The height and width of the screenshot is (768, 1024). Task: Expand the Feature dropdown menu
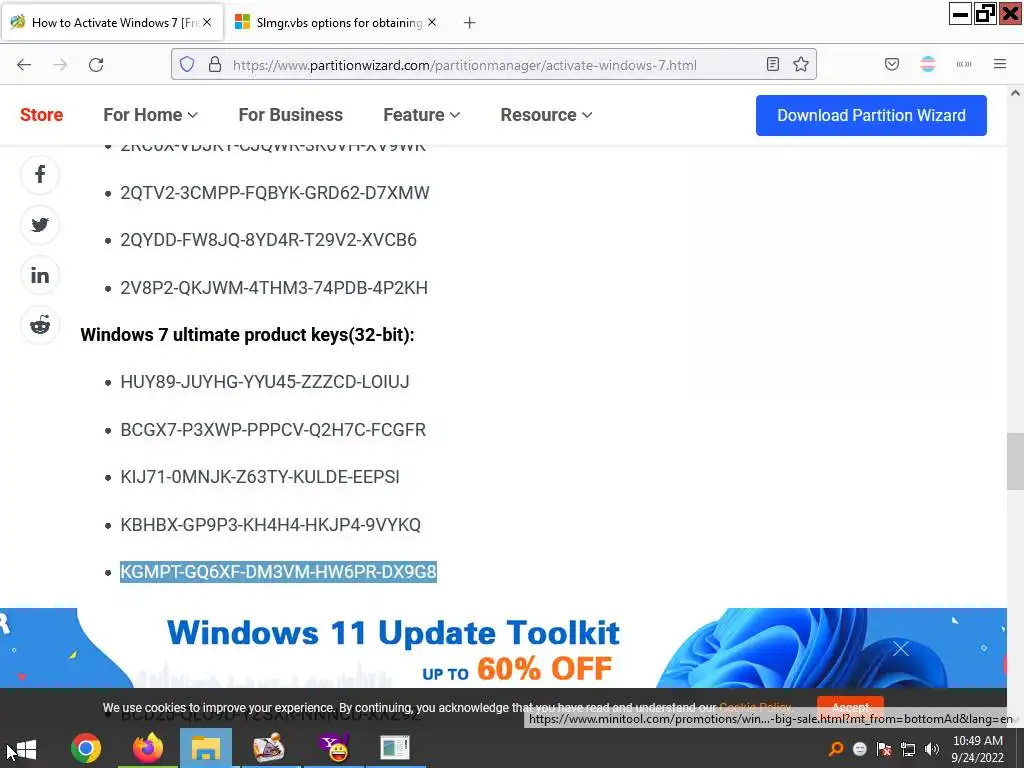[x=421, y=115]
